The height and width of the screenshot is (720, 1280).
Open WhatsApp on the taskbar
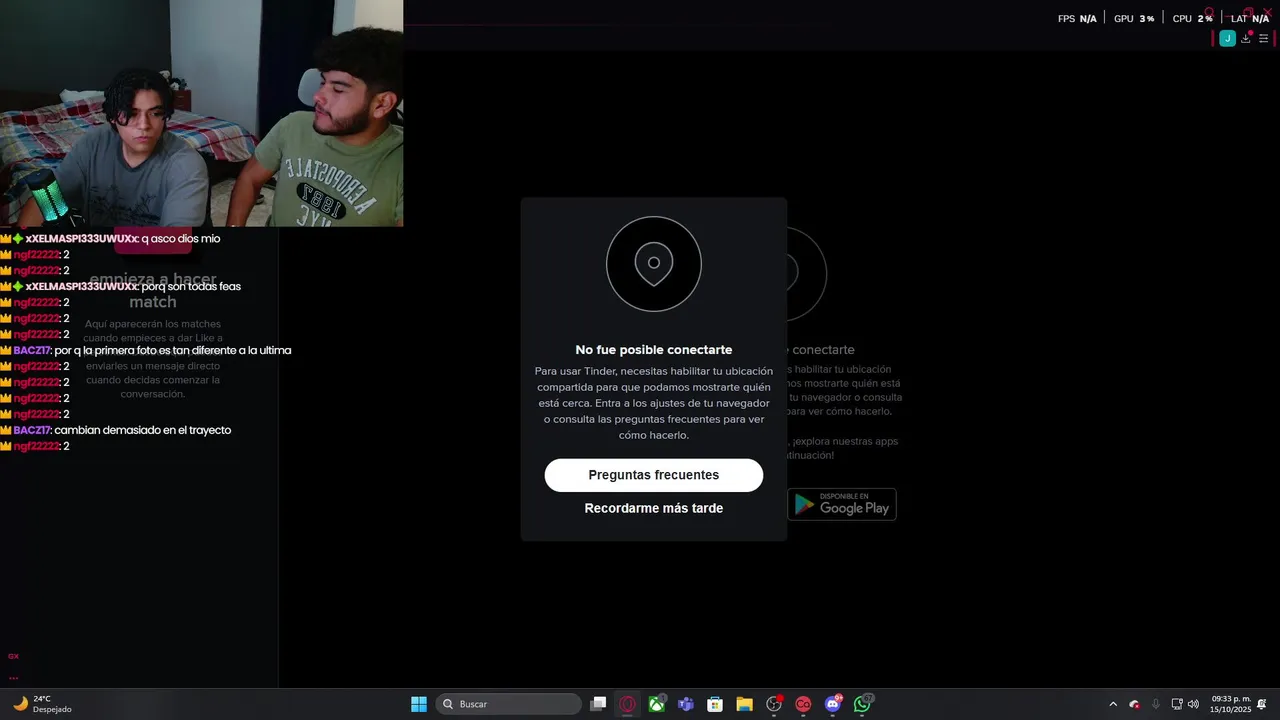click(862, 704)
